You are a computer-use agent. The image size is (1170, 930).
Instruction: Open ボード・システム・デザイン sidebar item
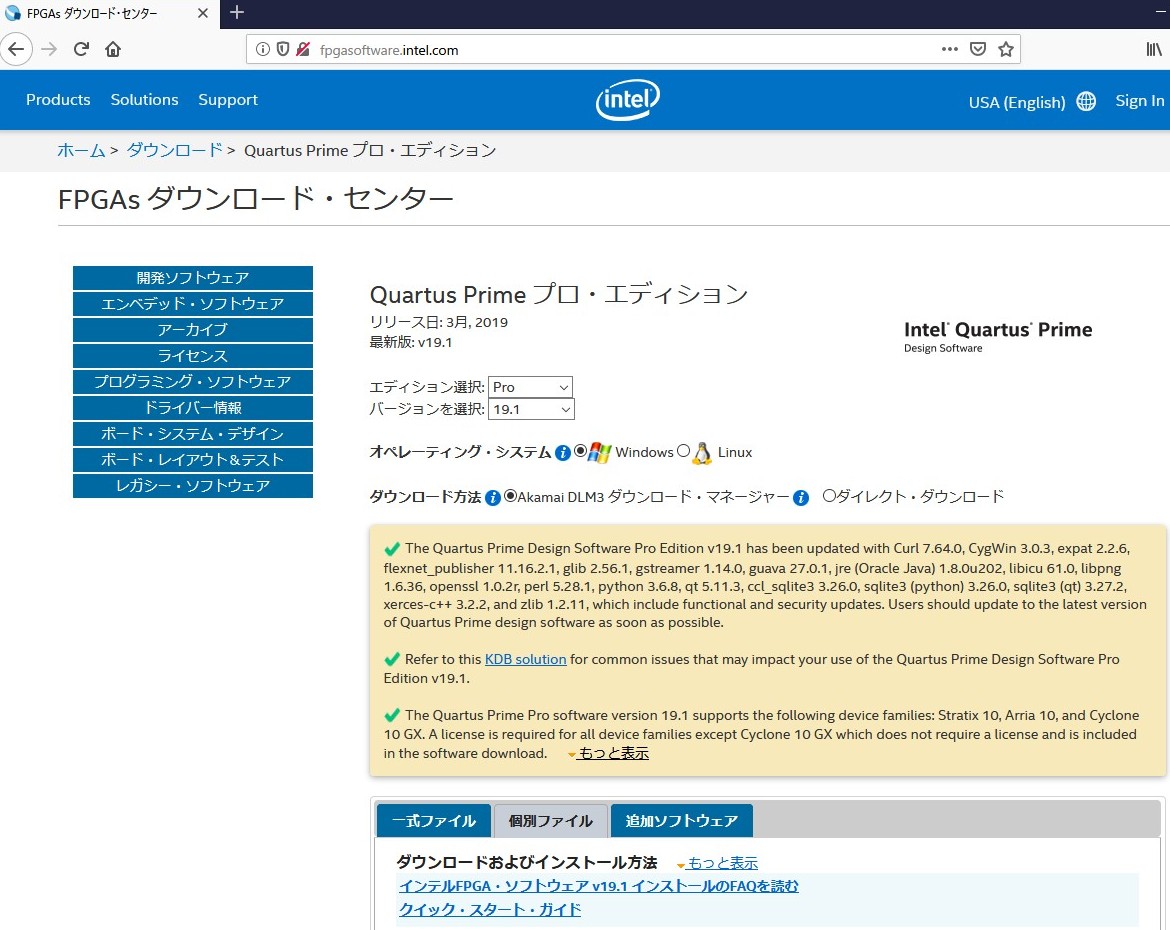tap(193, 434)
